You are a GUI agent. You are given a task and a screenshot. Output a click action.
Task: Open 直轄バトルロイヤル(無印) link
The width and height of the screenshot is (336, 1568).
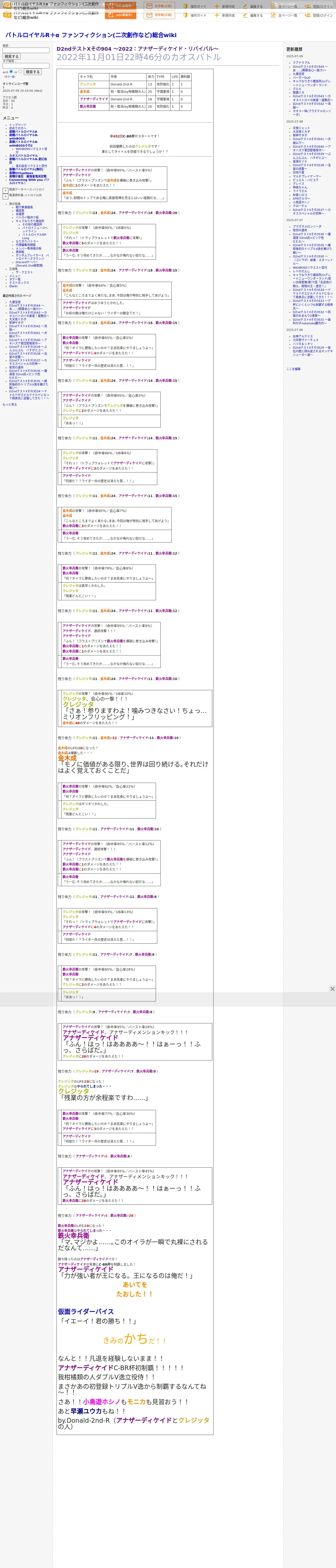click(26, 169)
